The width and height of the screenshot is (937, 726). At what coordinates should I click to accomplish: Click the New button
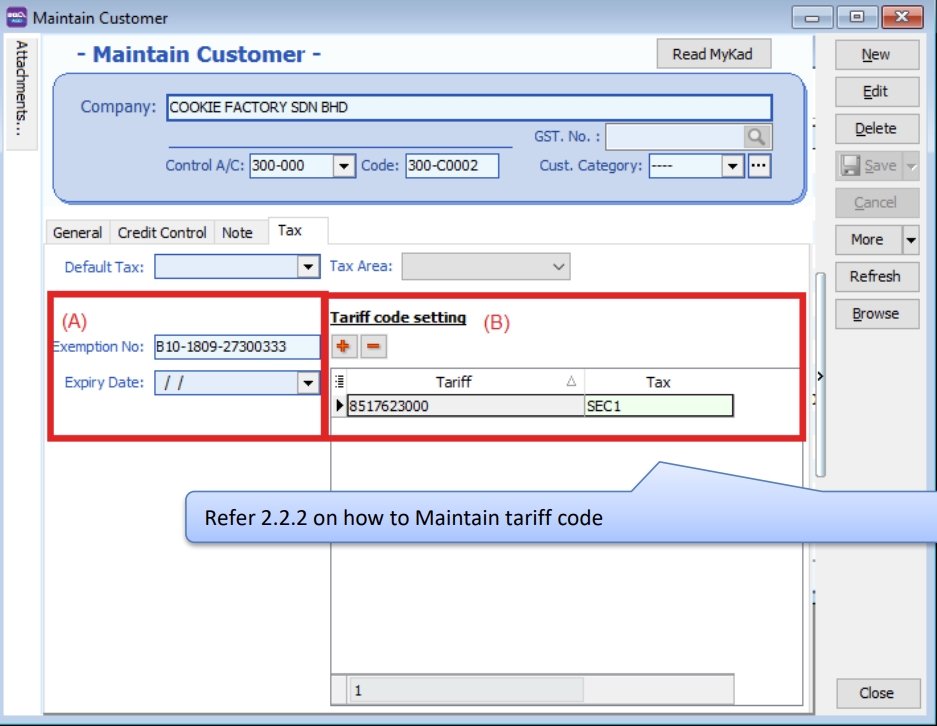coord(876,55)
